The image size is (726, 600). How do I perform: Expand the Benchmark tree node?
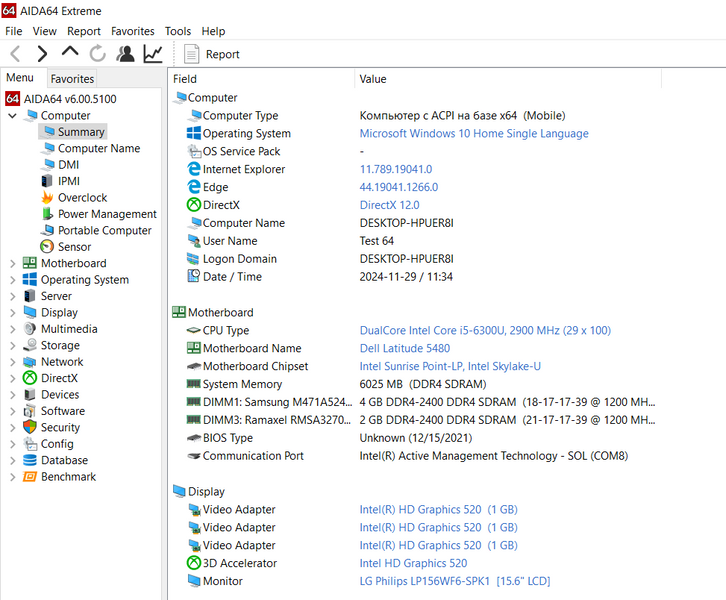pyautogui.click(x=13, y=477)
